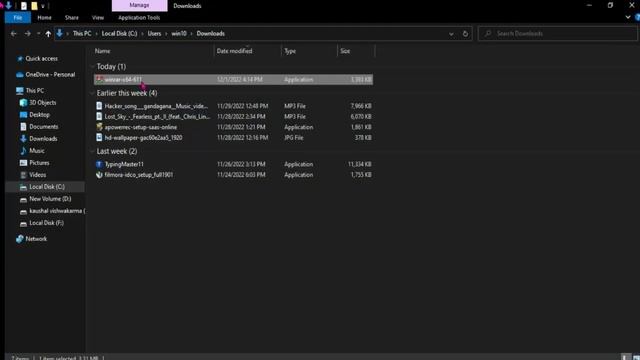Open Network in navigation pane

pos(36,239)
